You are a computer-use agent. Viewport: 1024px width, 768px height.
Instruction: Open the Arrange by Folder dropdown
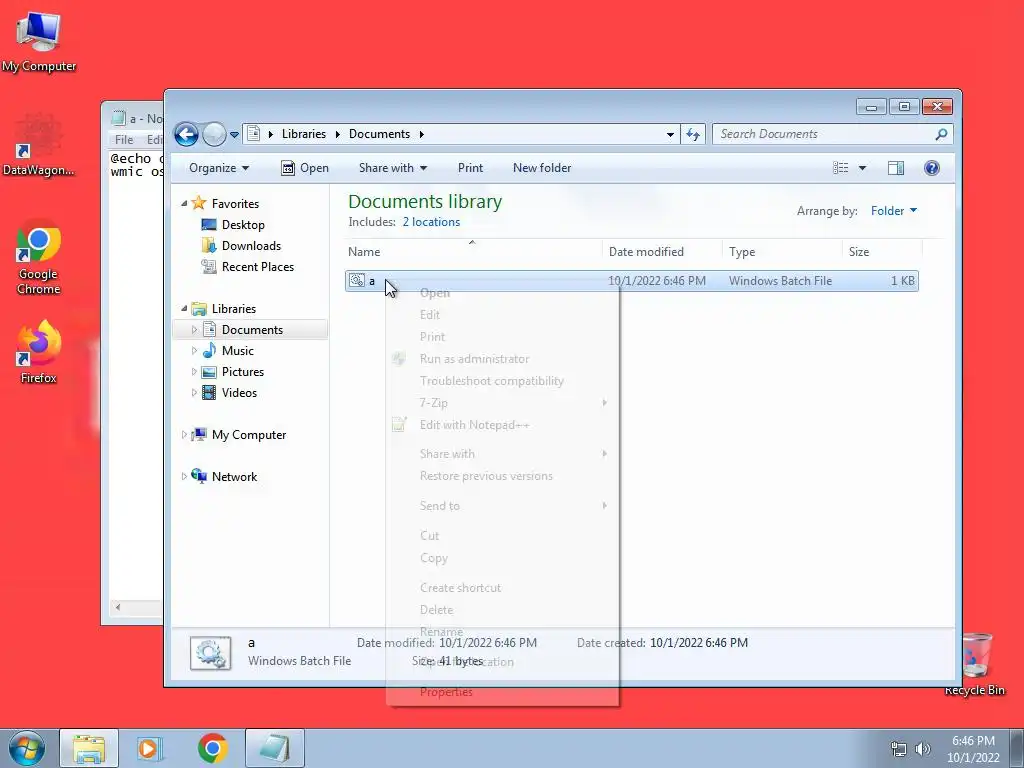[x=893, y=211]
